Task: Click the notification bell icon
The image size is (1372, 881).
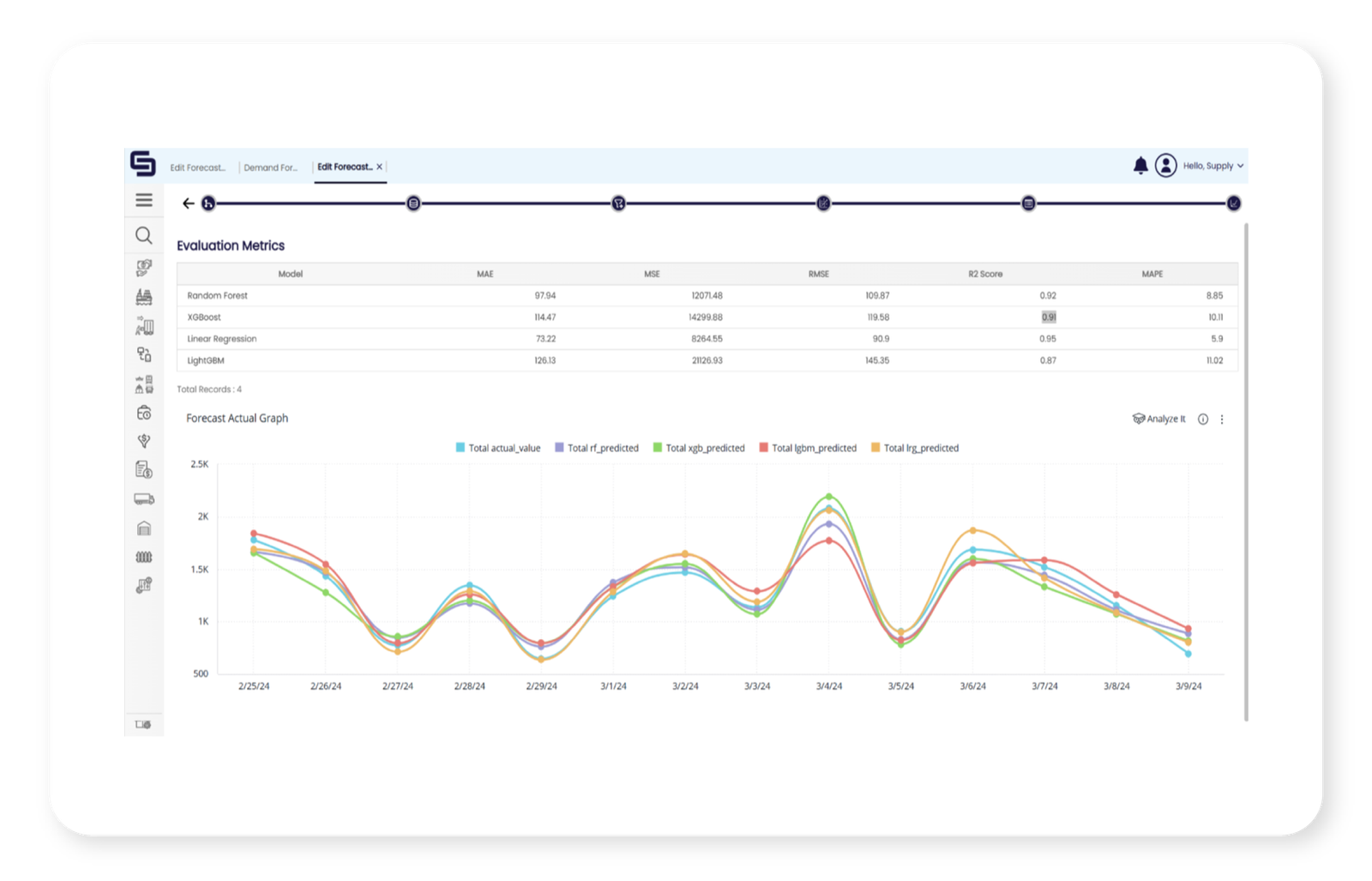Action: point(1141,166)
